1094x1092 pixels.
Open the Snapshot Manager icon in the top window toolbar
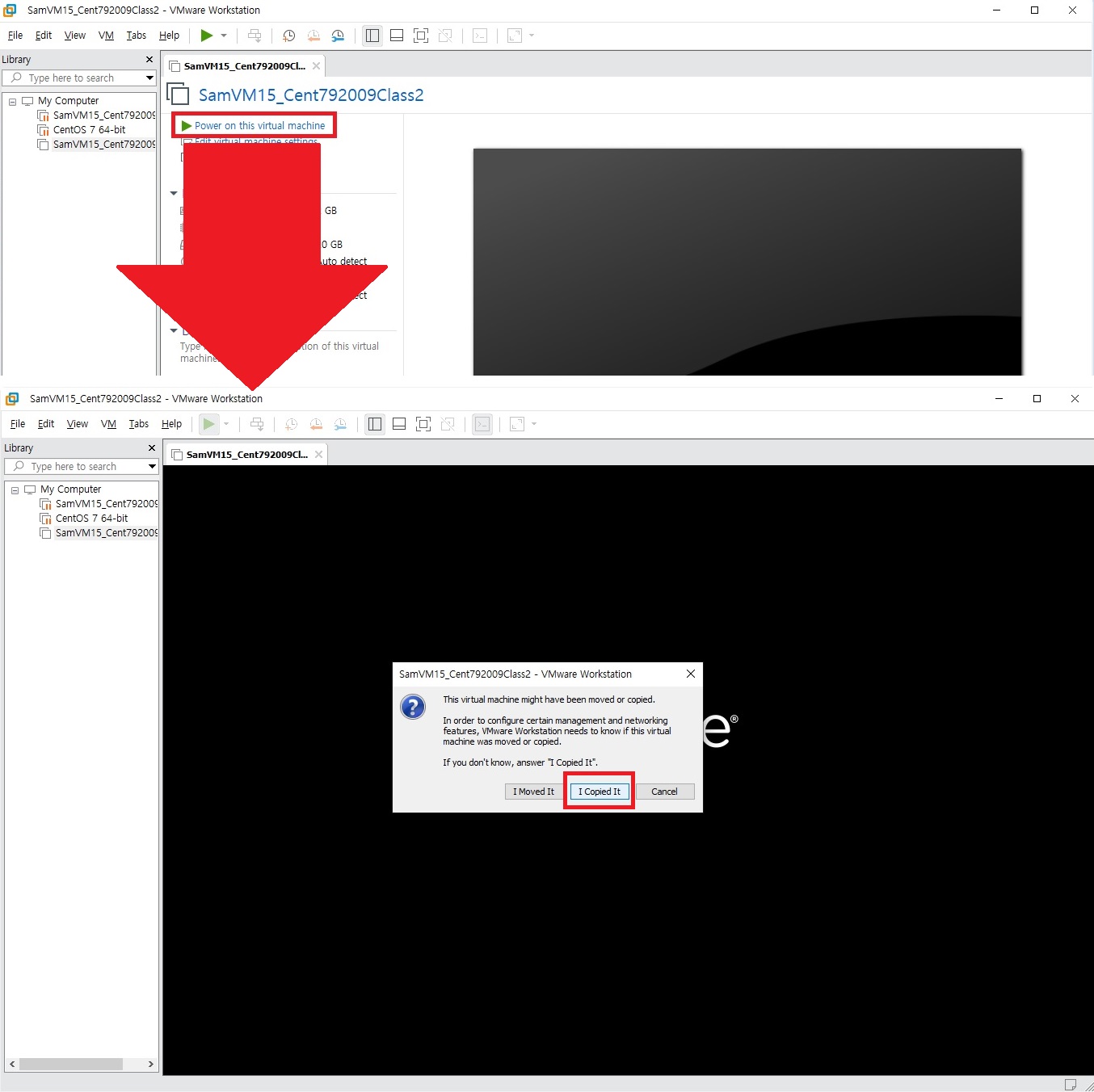338,36
